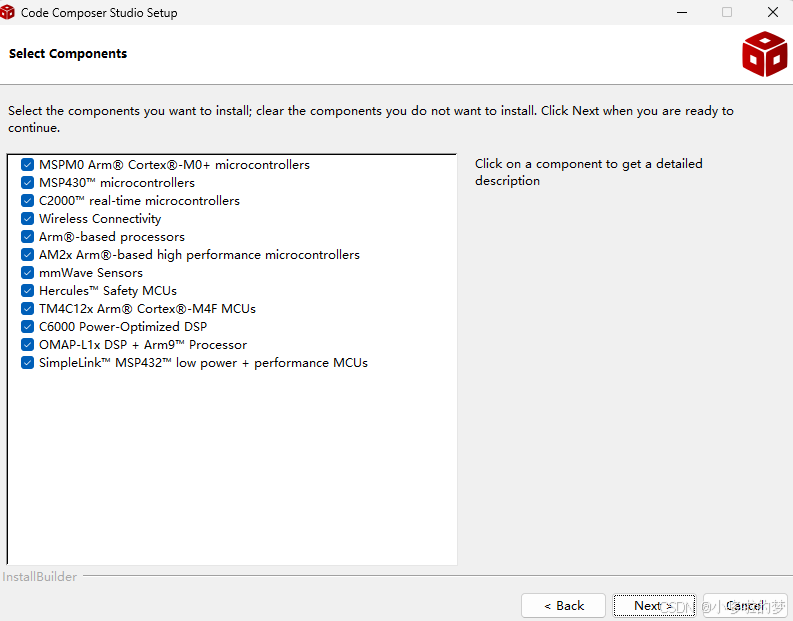Select the MSP430 microcontrollers label
The width and height of the screenshot is (793, 621).
tap(117, 183)
